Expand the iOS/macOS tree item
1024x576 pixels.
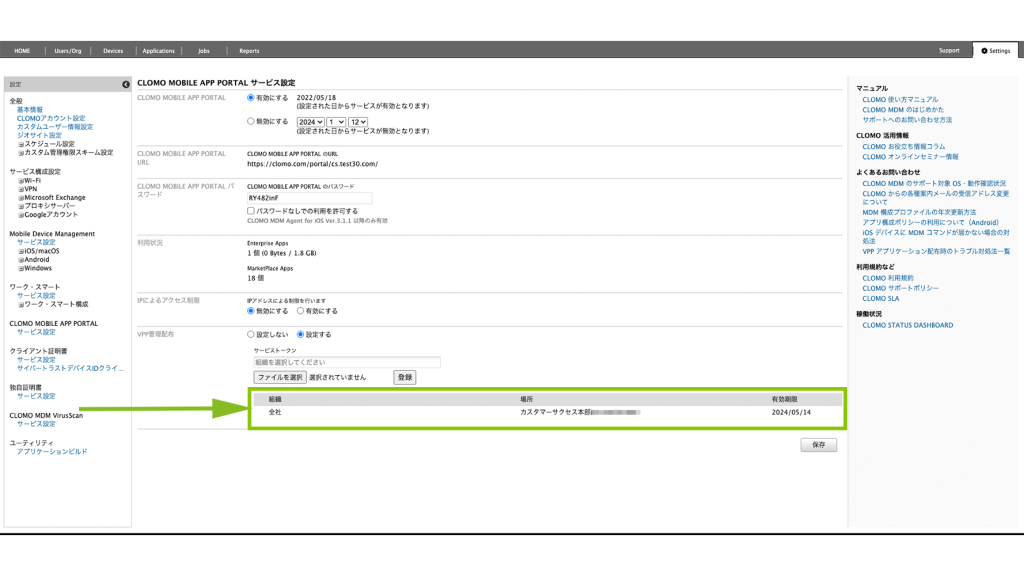click(x=21, y=251)
